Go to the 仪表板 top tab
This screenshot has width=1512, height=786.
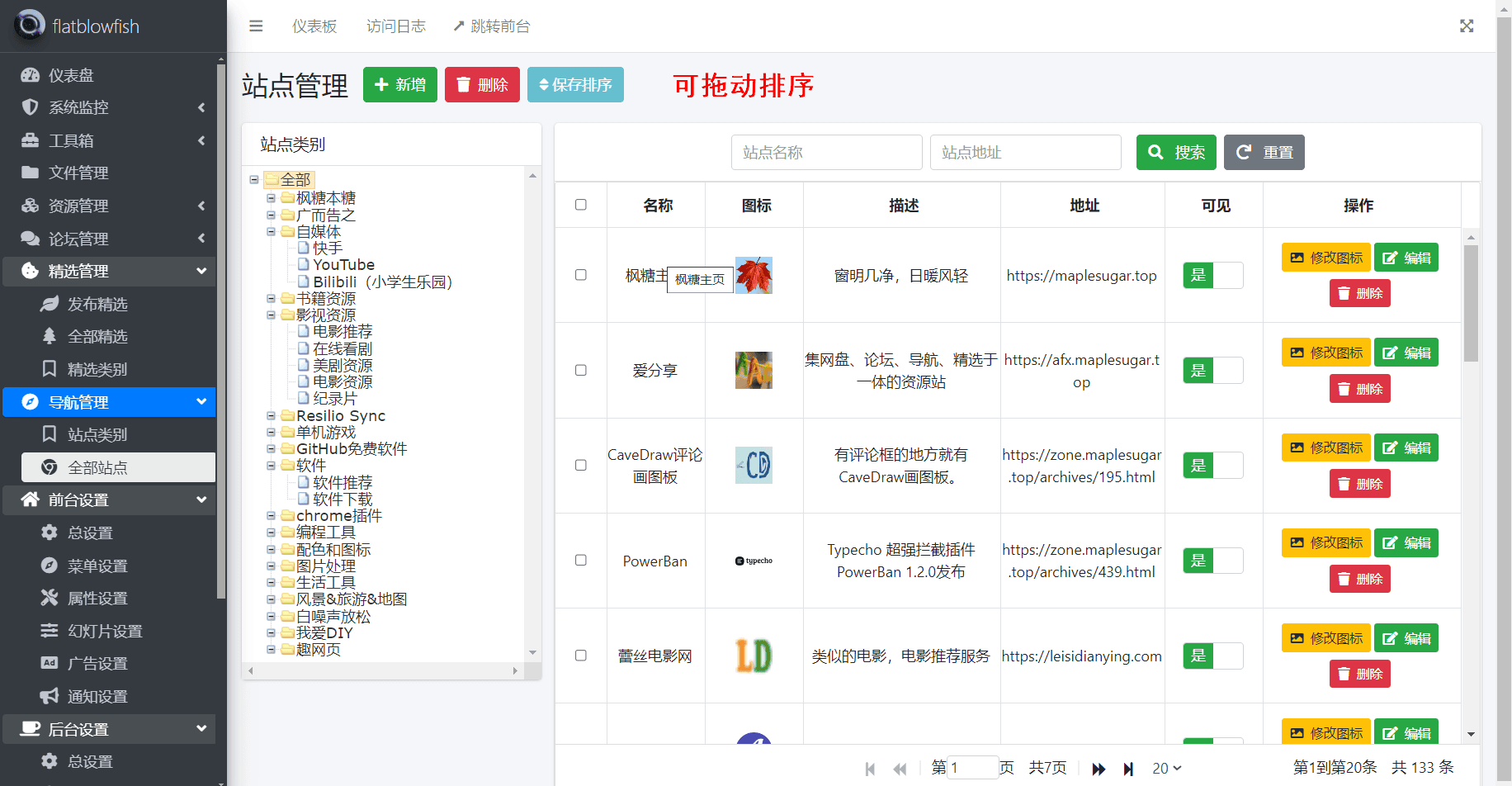[314, 26]
